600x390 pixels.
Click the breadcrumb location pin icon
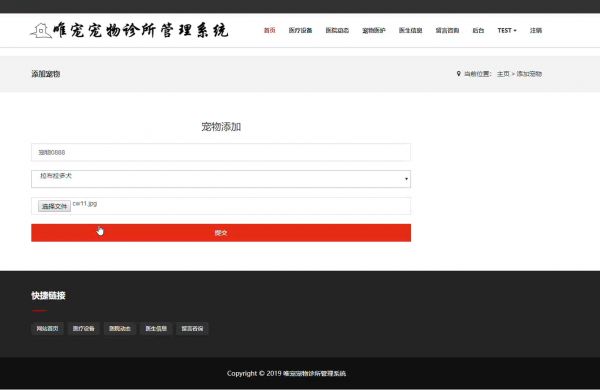[458, 73]
